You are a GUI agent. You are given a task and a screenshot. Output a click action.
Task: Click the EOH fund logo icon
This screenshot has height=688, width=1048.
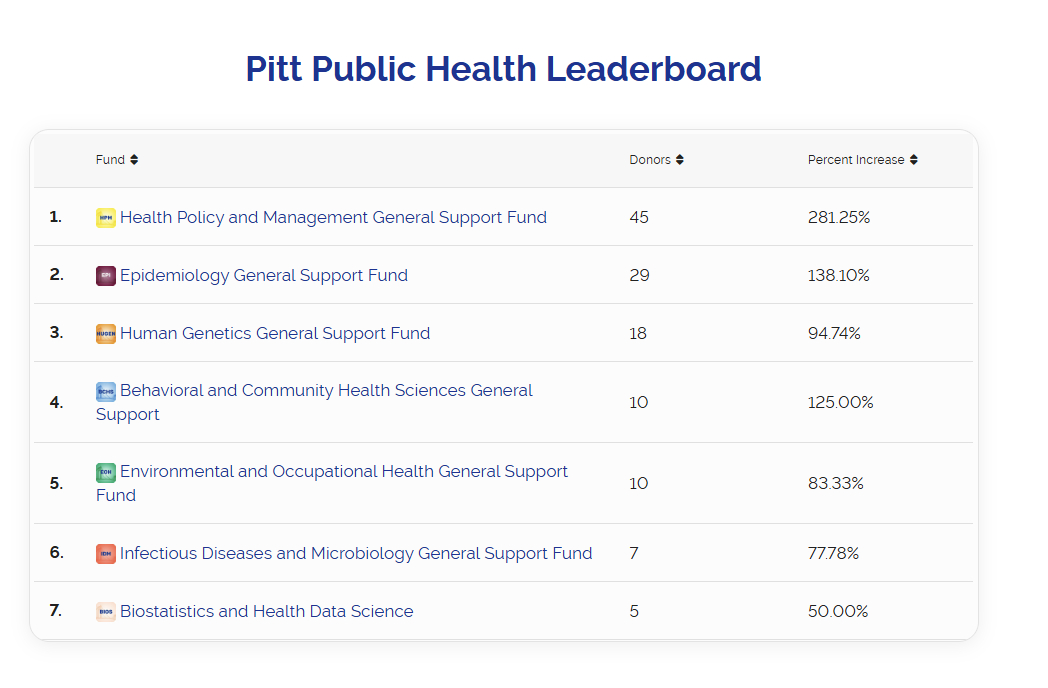click(106, 472)
